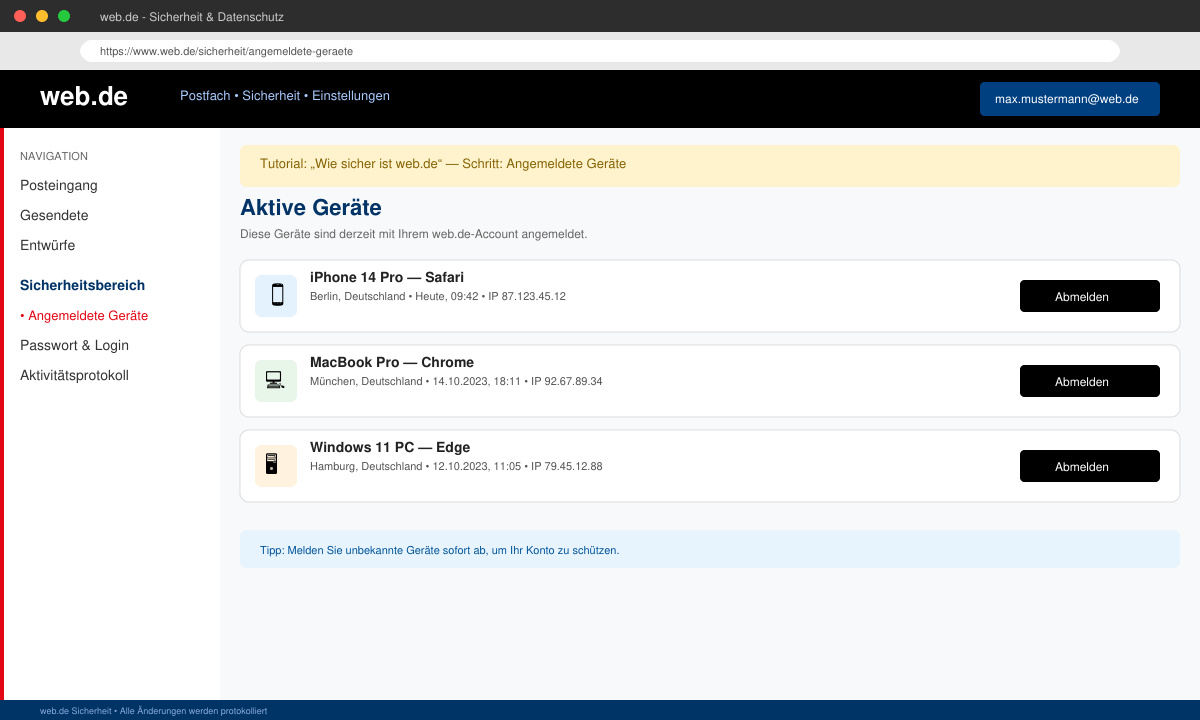Open the Entwürfe folder
Viewport: 1200px width, 720px height.
pos(47,245)
